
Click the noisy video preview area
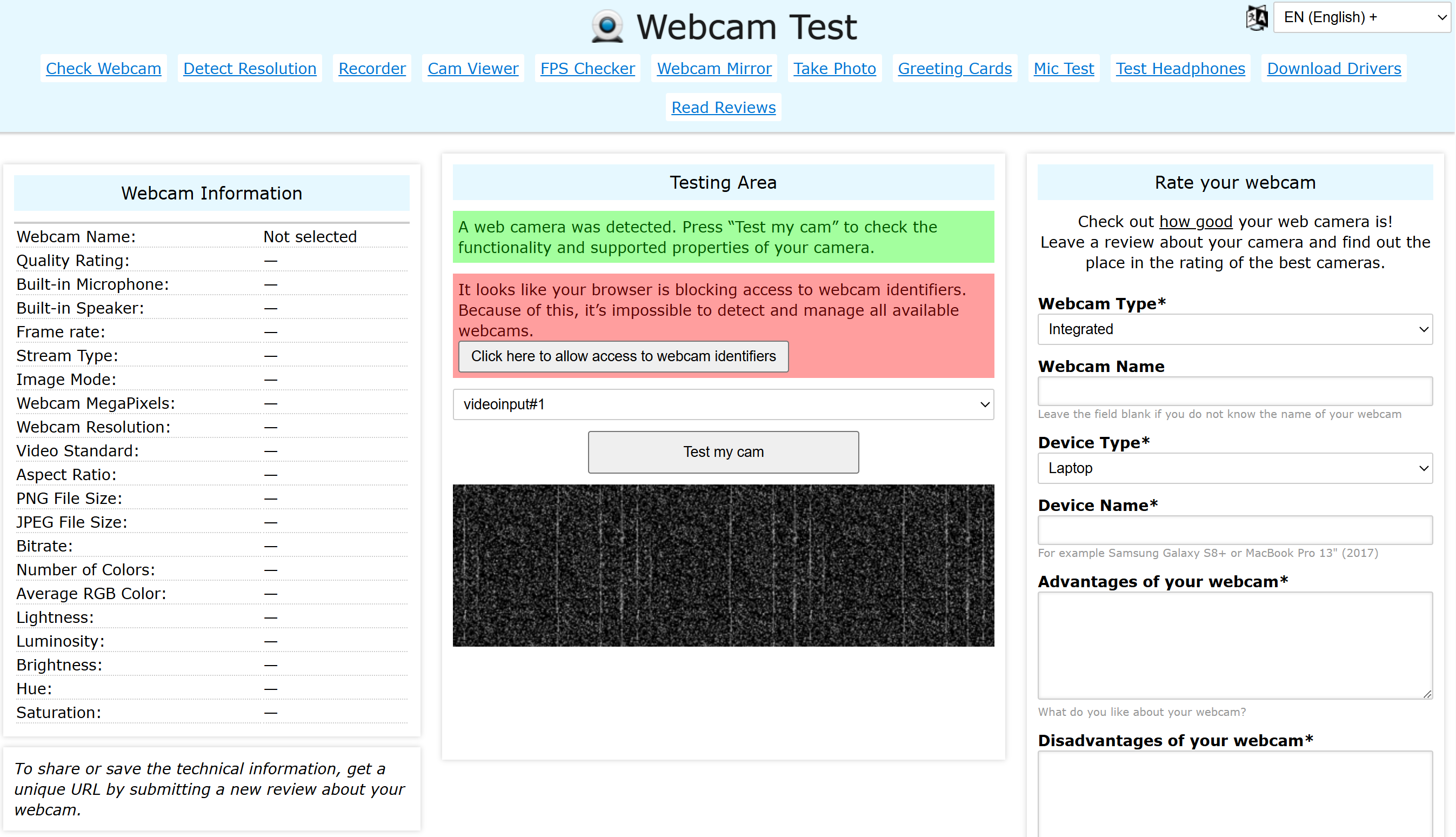tap(723, 565)
